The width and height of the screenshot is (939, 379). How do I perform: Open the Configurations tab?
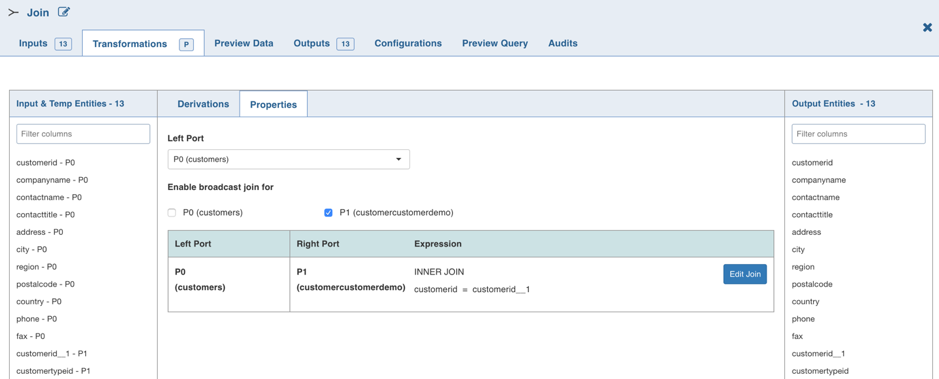click(408, 43)
